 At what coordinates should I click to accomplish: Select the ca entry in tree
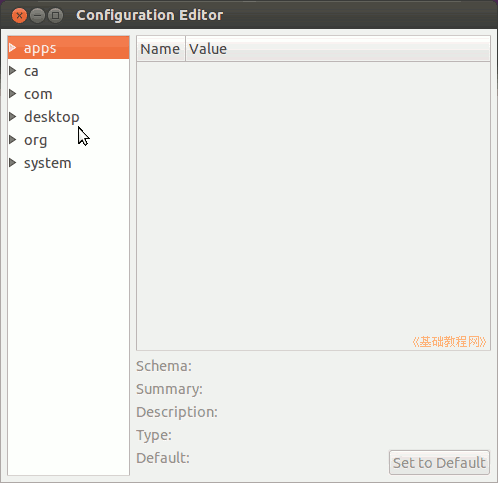click(x=68, y=71)
